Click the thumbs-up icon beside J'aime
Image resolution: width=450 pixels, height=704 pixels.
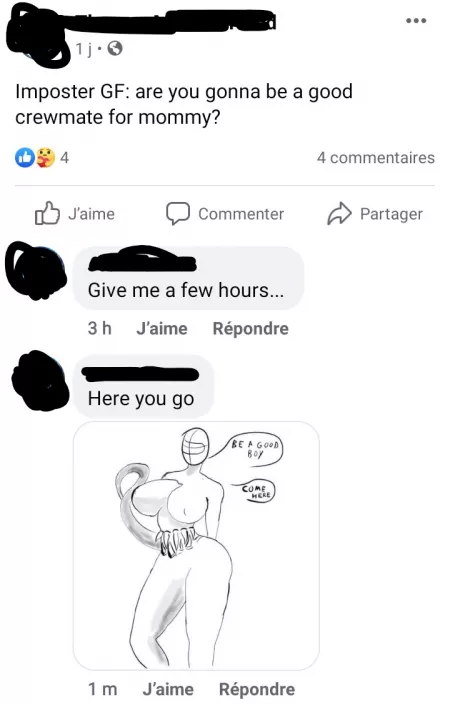click(x=47, y=213)
